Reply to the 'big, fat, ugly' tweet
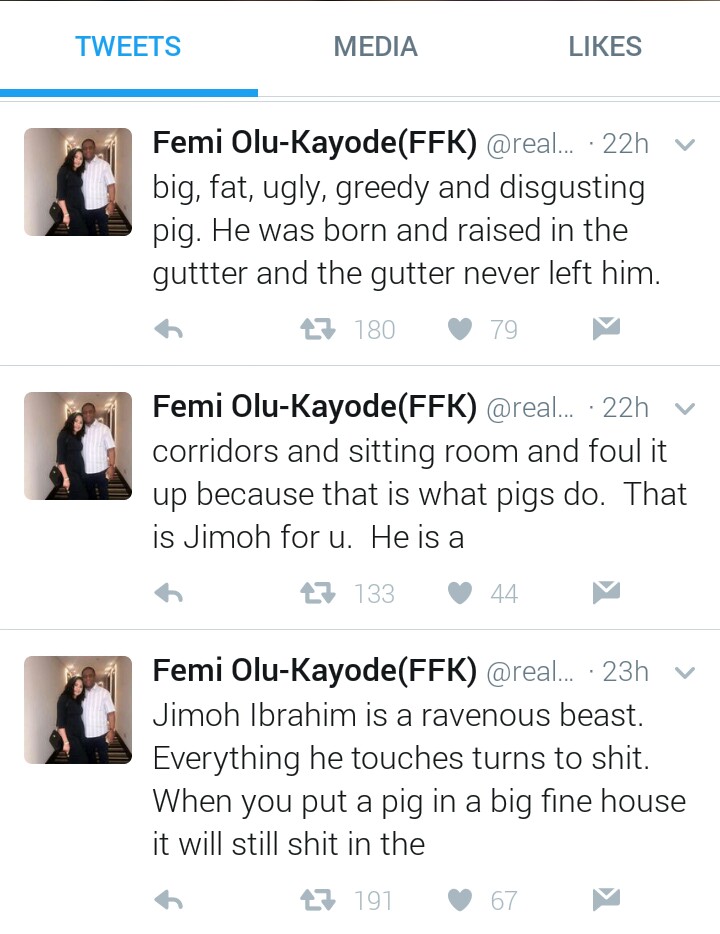 pyautogui.click(x=169, y=329)
